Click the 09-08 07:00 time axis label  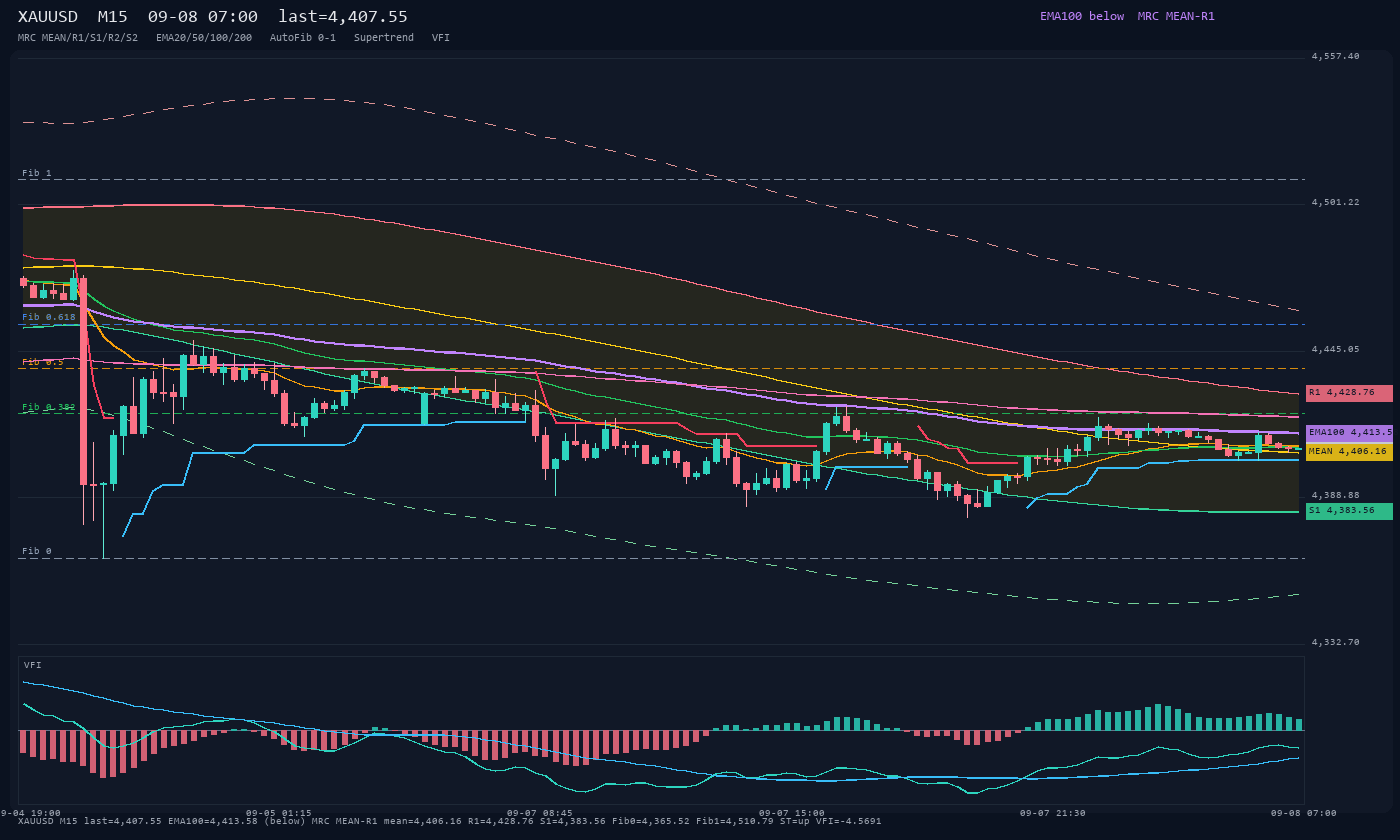click(1304, 813)
